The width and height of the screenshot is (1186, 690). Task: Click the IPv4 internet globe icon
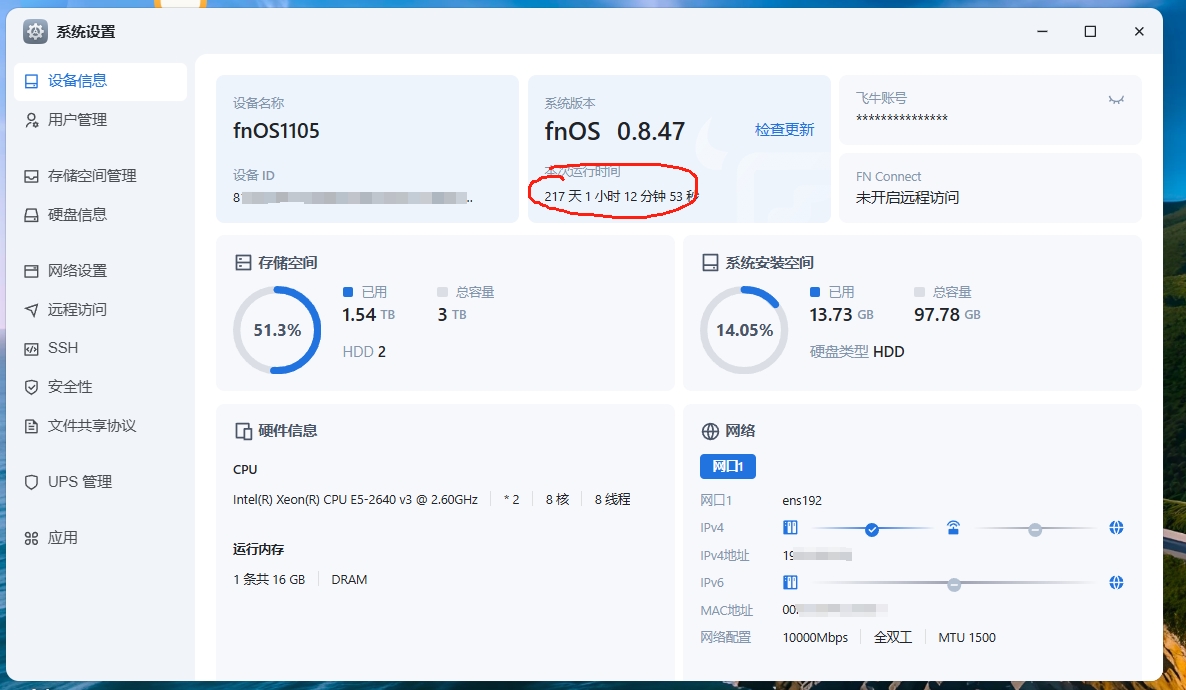pos(1116,527)
